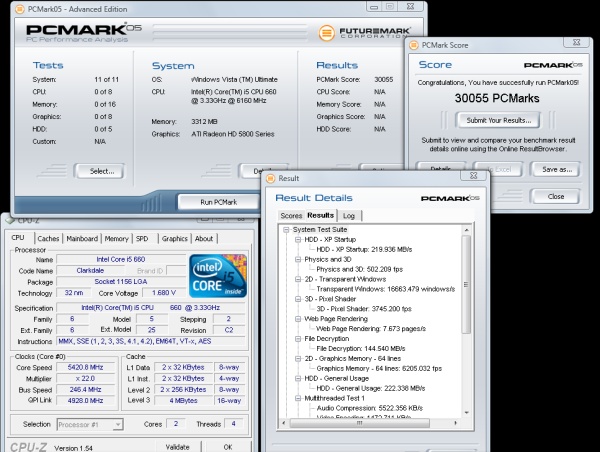Click the Futuremark logo icon in PCMark05 window
The image size is (600, 452).
pos(326,33)
